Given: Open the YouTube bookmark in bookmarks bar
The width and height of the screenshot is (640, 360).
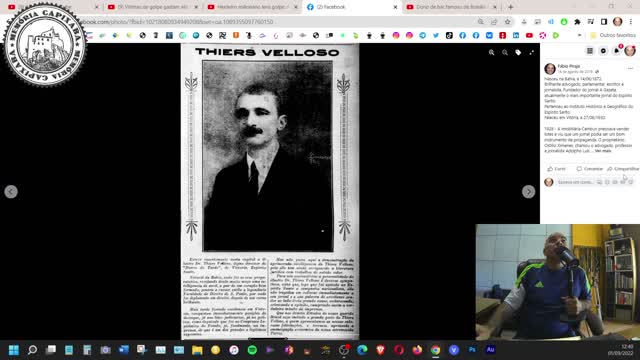Looking at the screenshot, I should point(529,36).
